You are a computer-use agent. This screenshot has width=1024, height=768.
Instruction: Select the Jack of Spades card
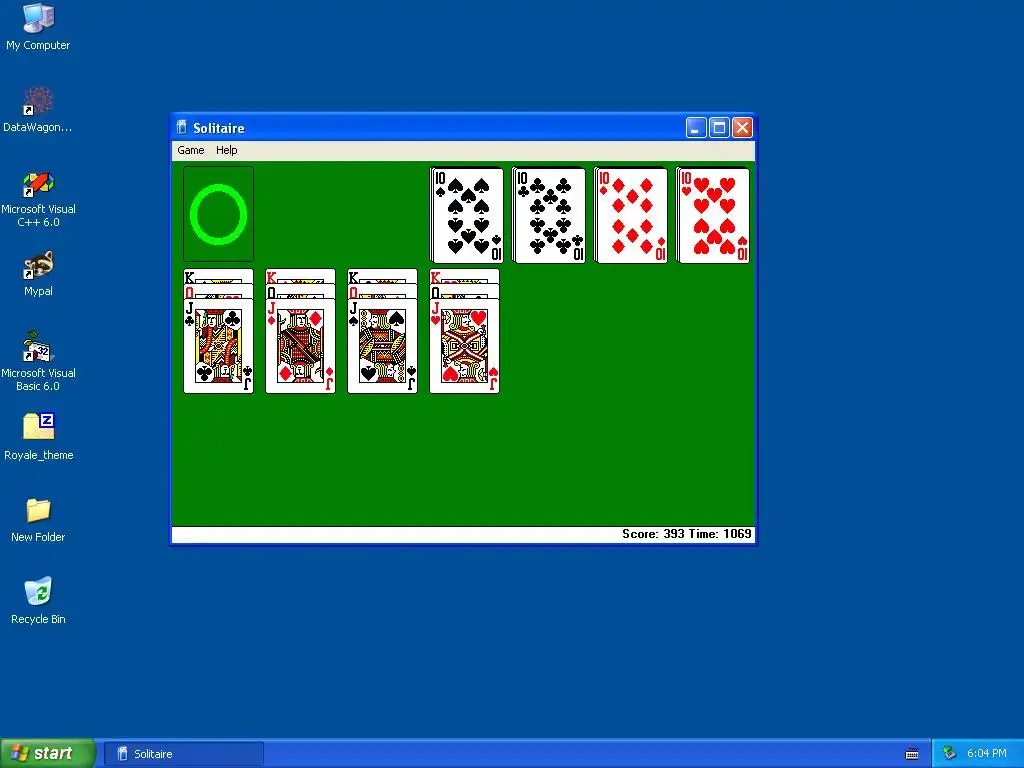(382, 345)
